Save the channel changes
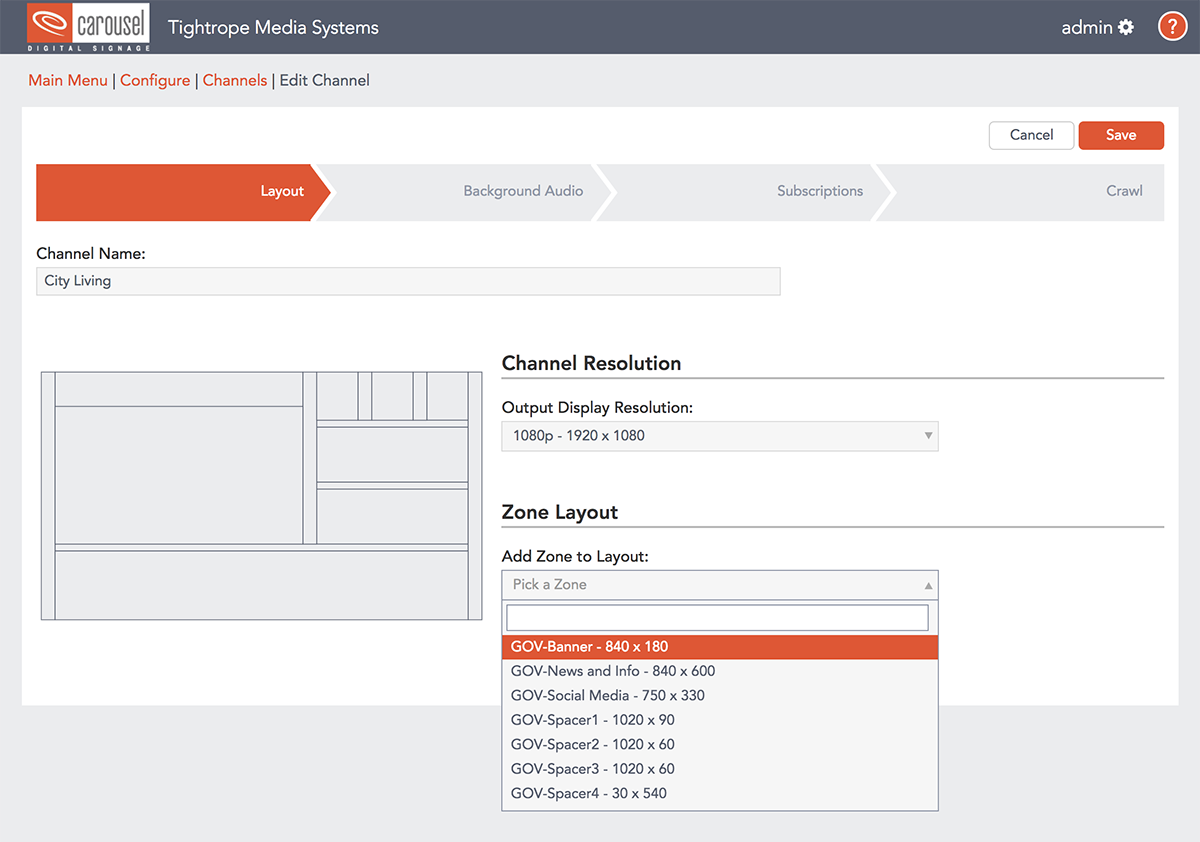This screenshot has width=1200, height=842. (1120, 135)
